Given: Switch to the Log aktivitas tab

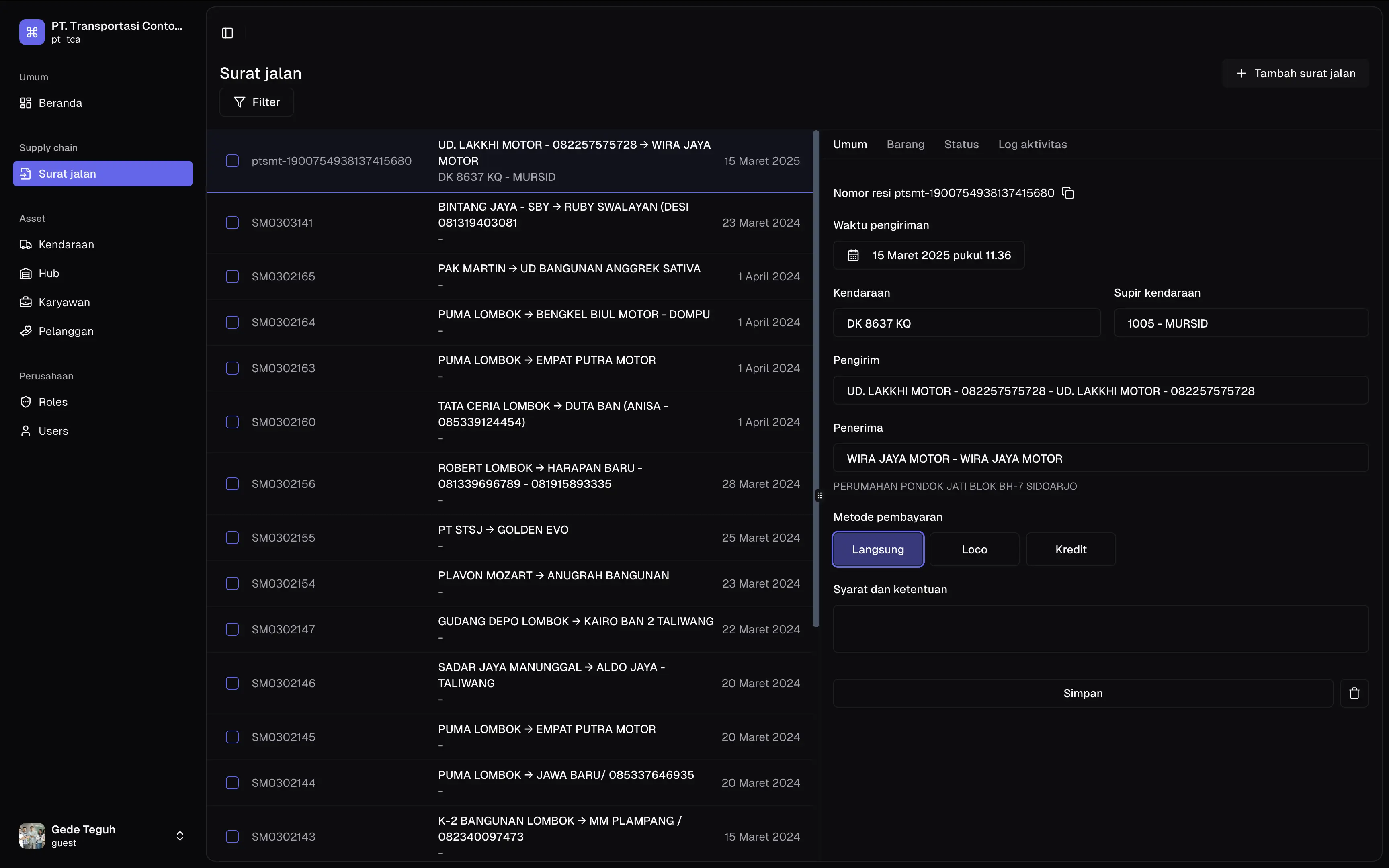Looking at the screenshot, I should coord(1032,145).
